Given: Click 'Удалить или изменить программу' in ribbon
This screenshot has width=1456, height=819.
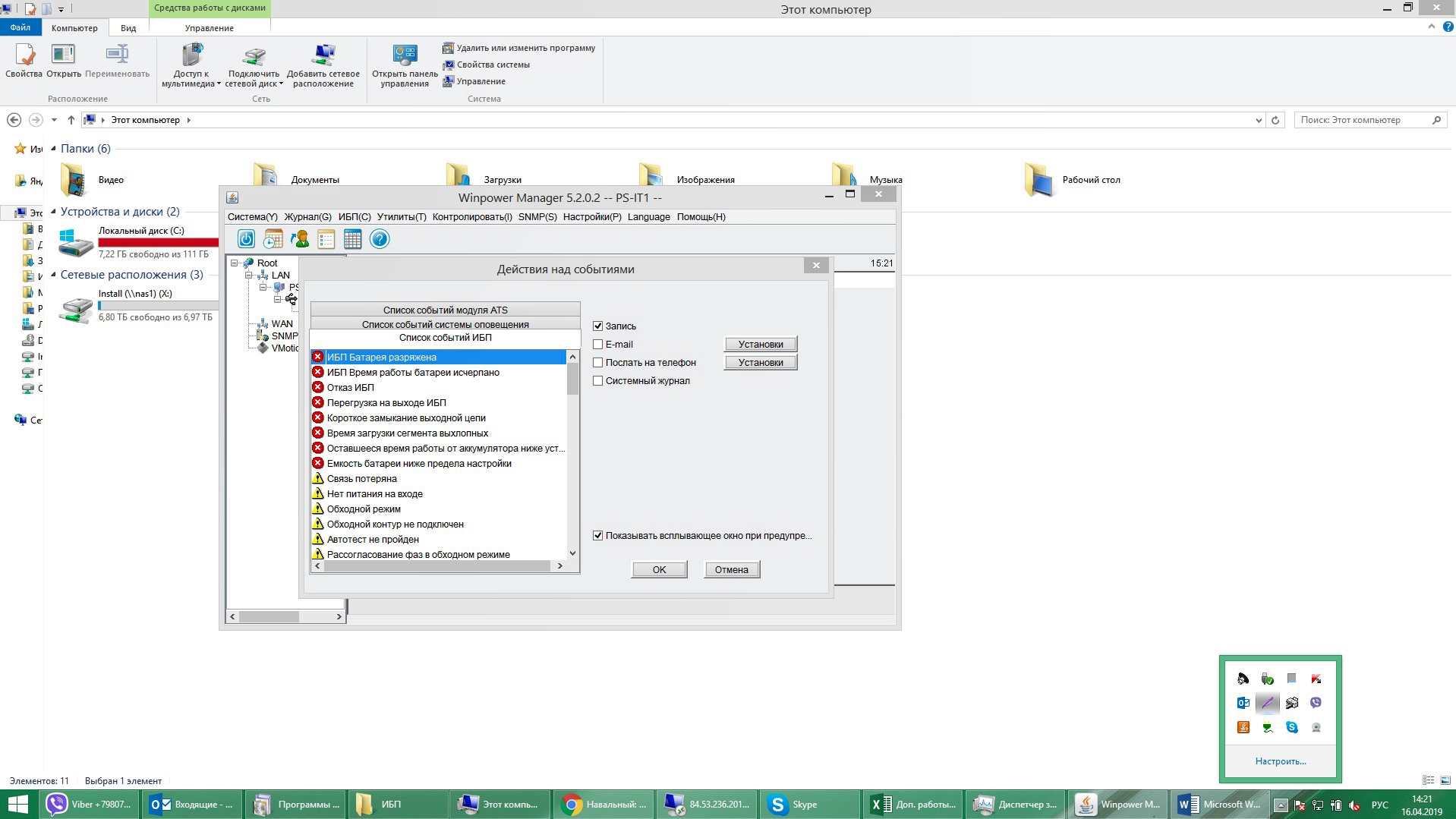Looking at the screenshot, I should point(519,48).
